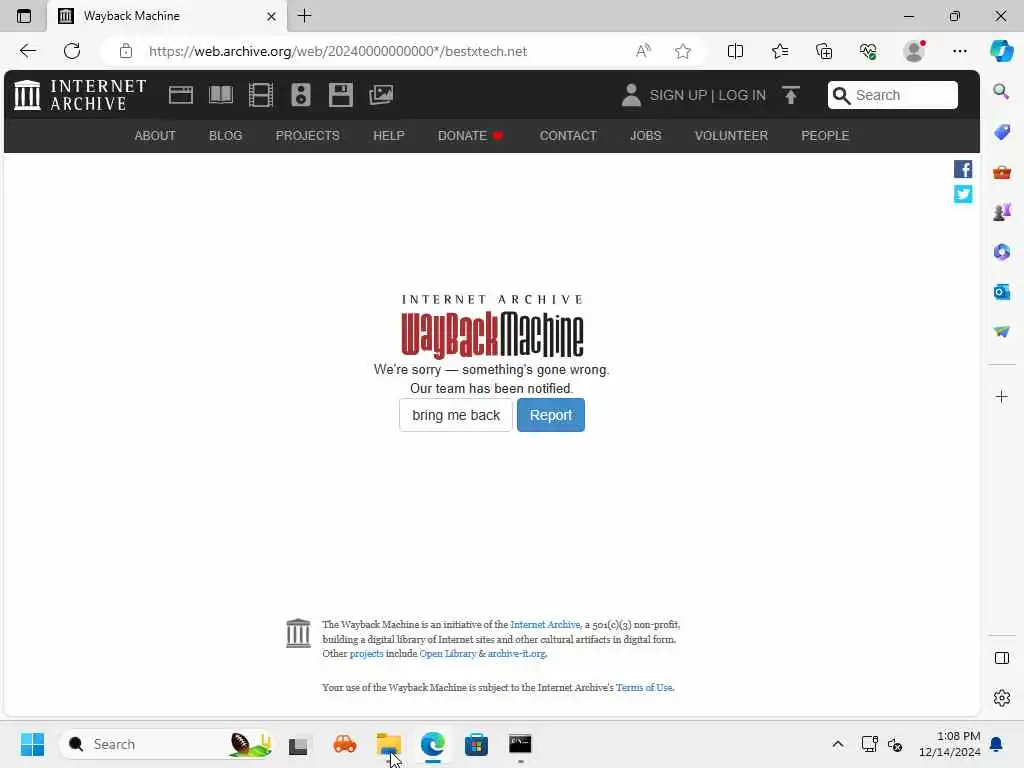This screenshot has width=1024, height=768.
Task: Open the HELP menu item
Action: pyautogui.click(x=389, y=135)
